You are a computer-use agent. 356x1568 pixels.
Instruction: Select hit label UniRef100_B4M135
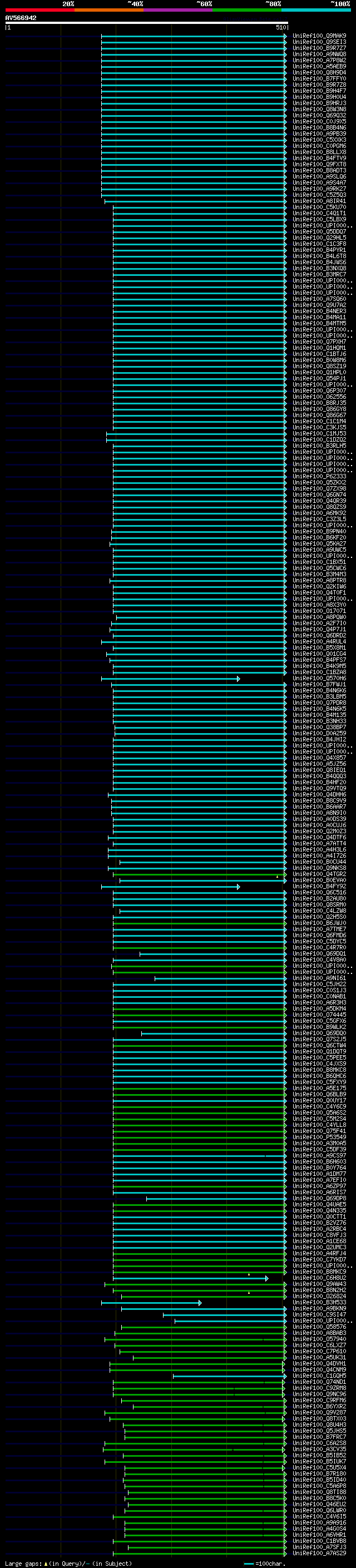point(319,715)
